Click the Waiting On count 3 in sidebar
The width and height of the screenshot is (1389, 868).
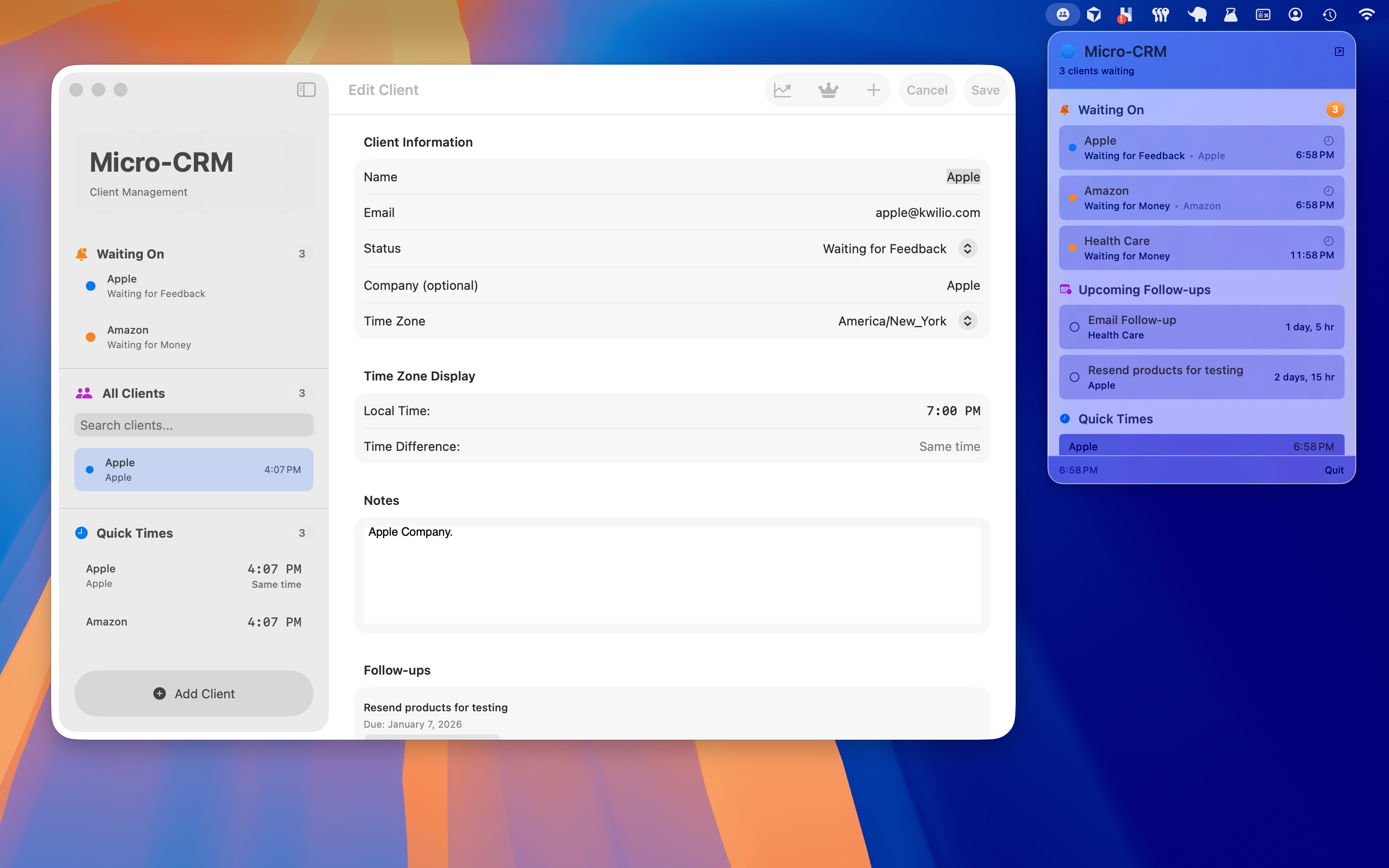click(x=302, y=254)
